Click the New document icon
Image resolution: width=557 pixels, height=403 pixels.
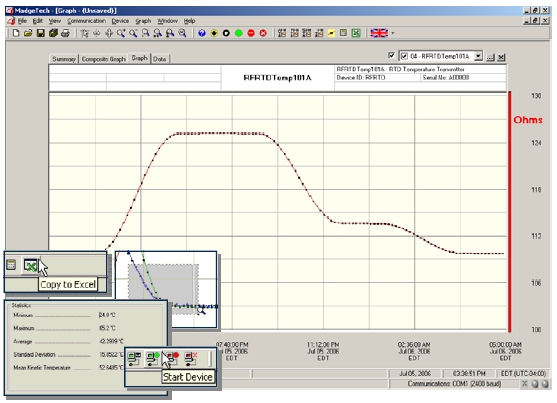[16, 33]
